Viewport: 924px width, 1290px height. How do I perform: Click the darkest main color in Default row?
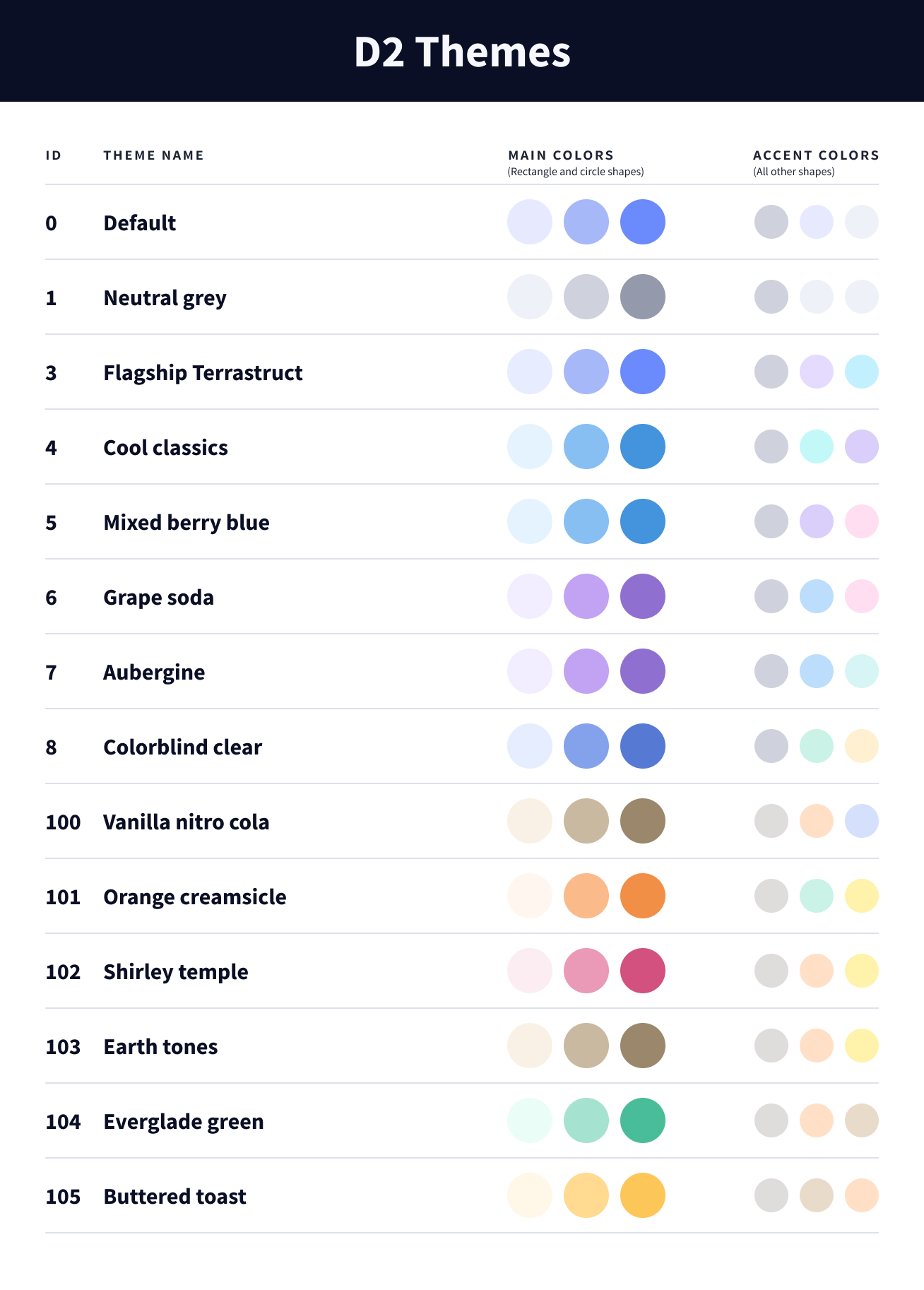pos(642,222)
